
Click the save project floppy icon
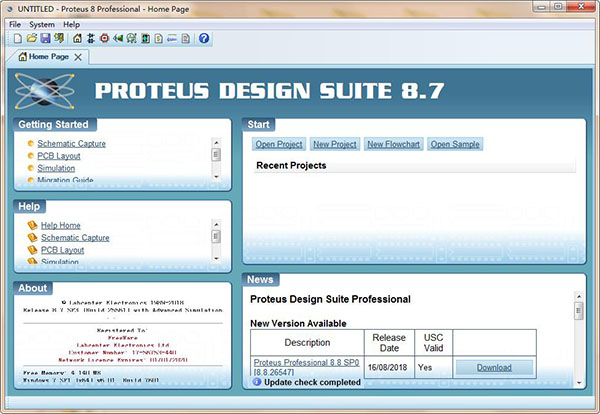(46, 38)
